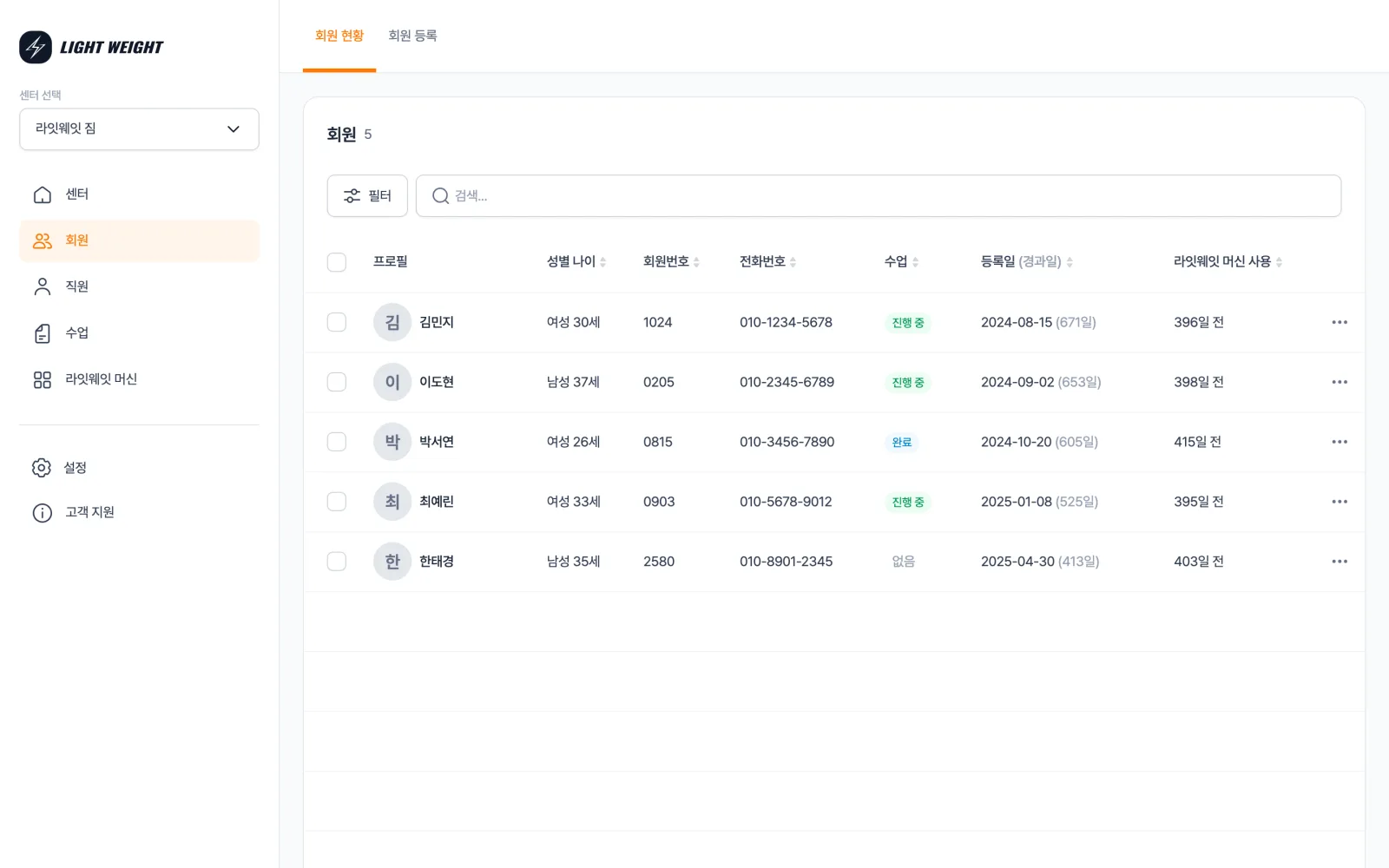Click registration date 2025-01-08
Screen dimensions: 1389x868
1016,502
